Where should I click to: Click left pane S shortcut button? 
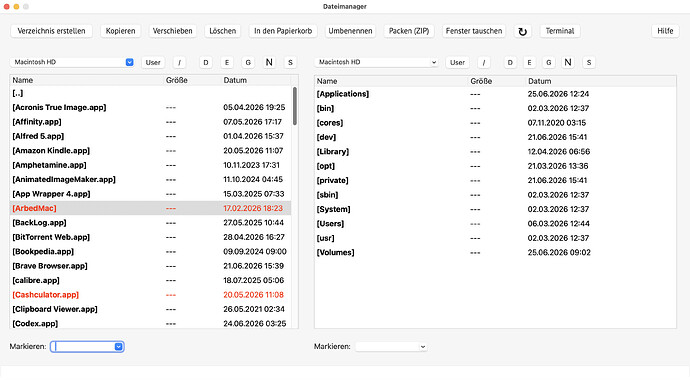[290, 62]
